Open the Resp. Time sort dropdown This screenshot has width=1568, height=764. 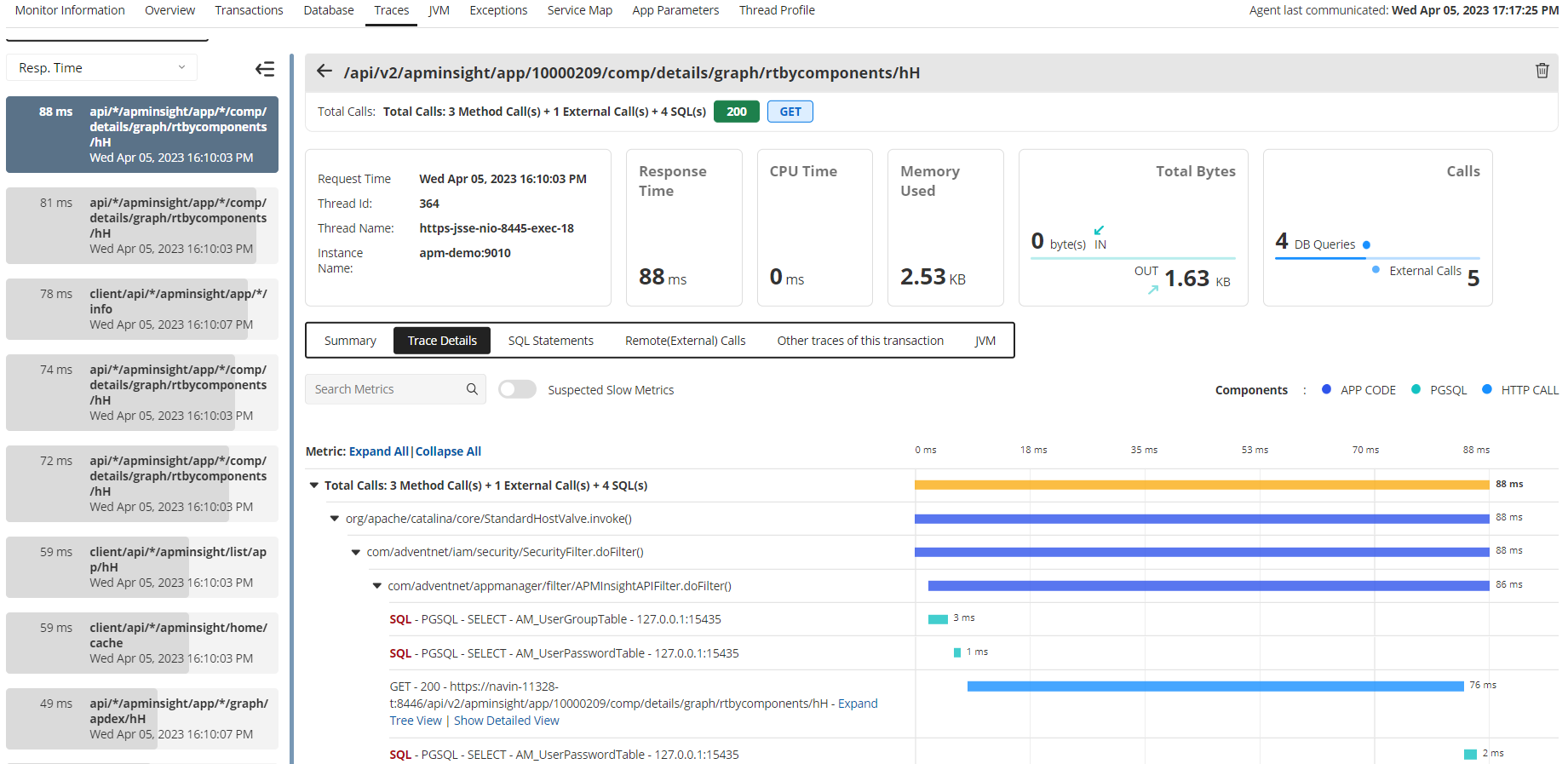(x=101, y=68)
